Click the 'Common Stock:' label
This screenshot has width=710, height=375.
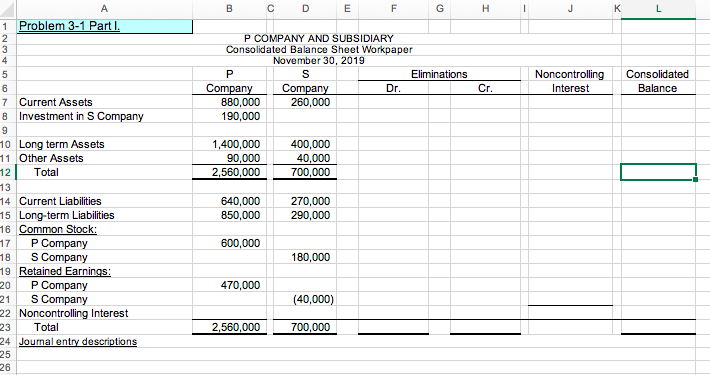tap(58, 229)
